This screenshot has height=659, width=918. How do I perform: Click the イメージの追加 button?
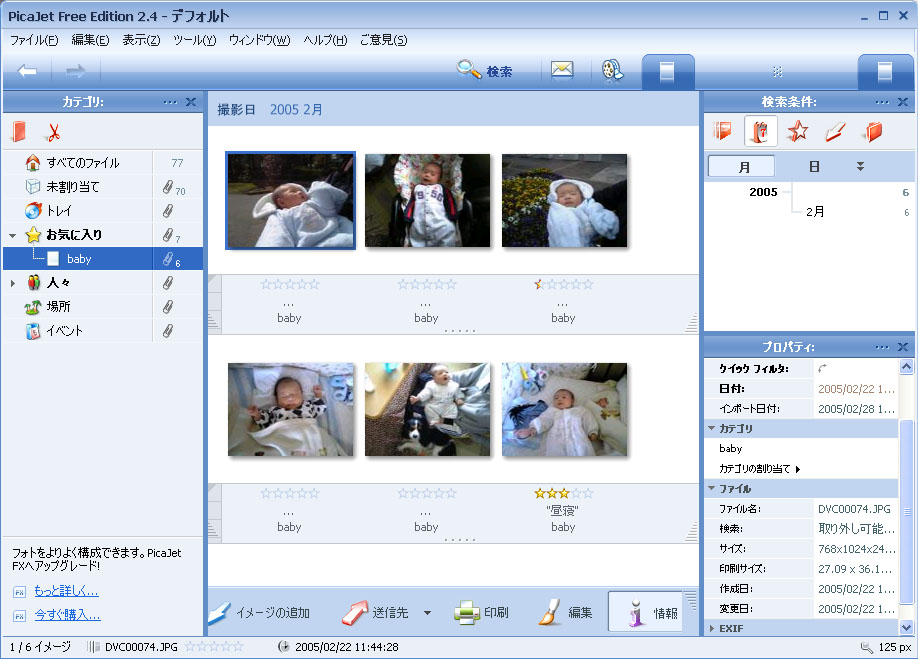tap(259, 613)
